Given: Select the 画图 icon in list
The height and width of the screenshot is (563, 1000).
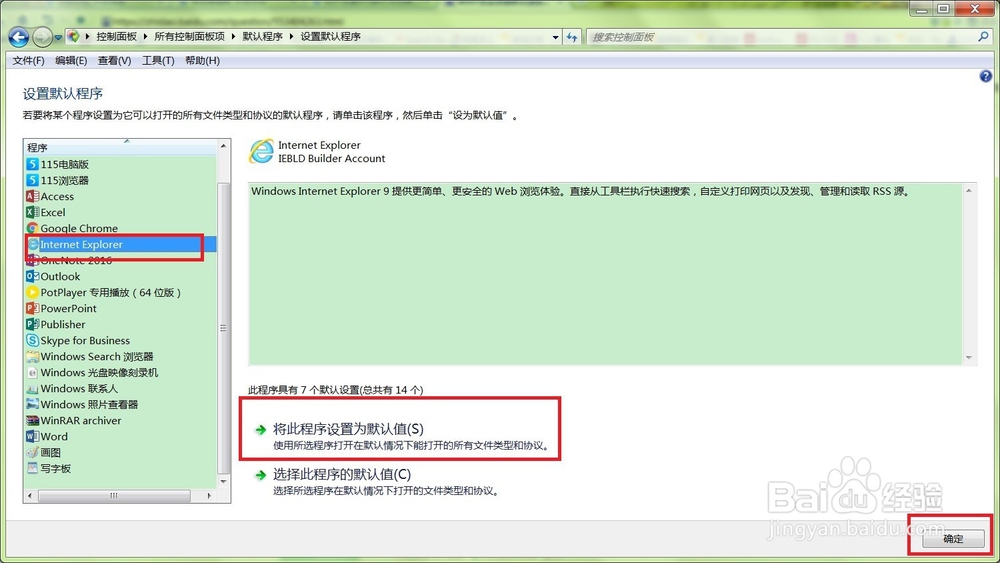Looking at the screenshot, I should coord(33,452).
